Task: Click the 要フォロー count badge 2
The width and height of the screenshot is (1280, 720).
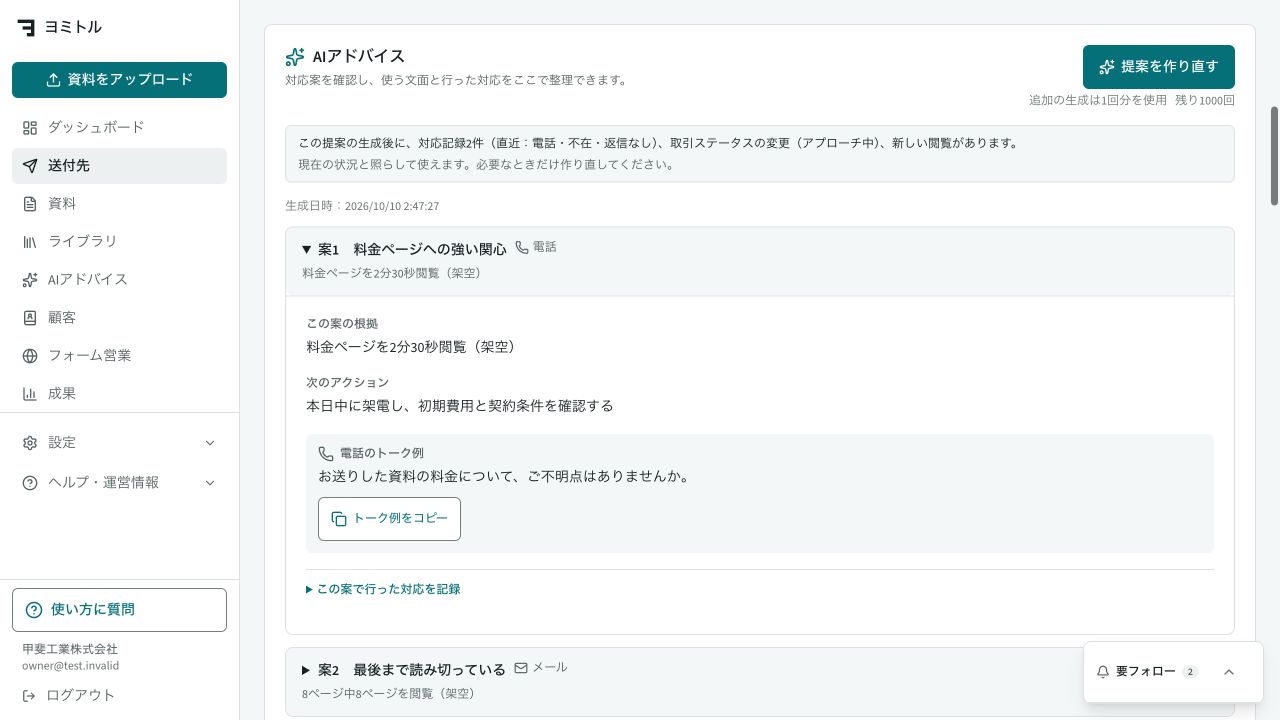Action: click(x=1190, y=672)
